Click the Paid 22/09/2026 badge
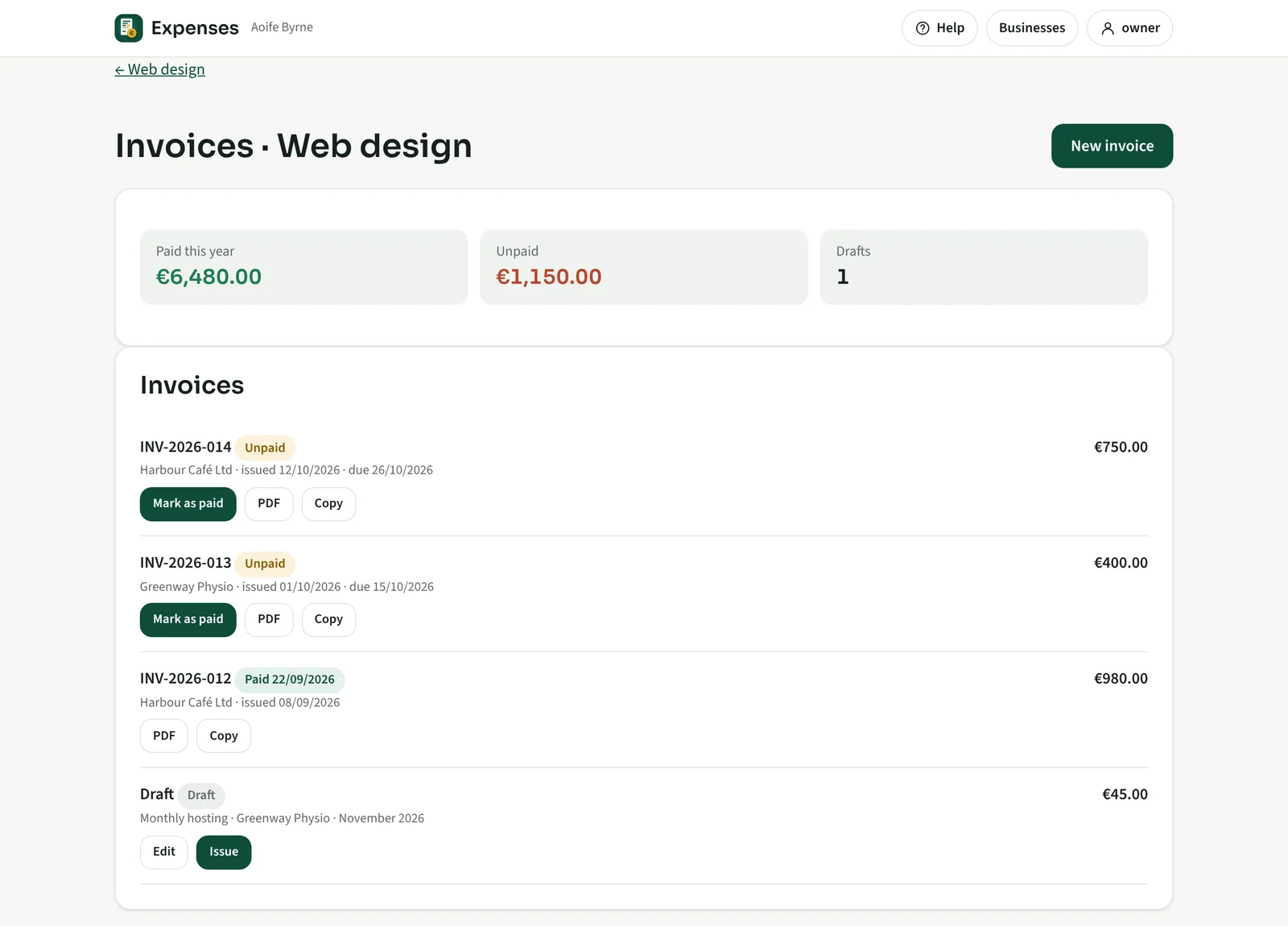 click(x=290, y=680)
